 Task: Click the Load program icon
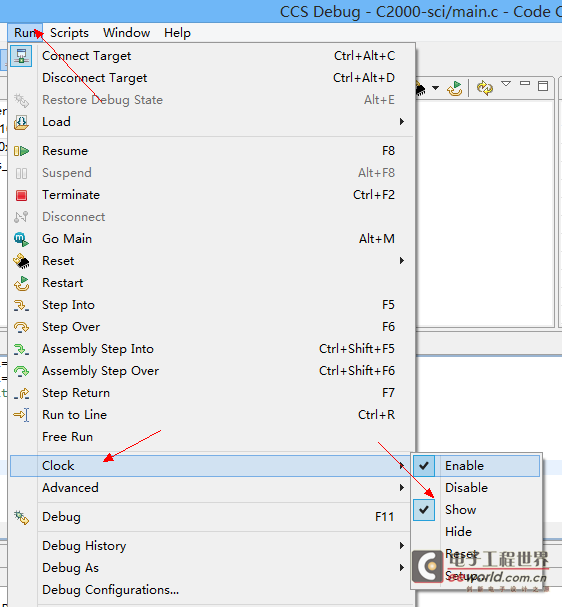click(21, 122)
